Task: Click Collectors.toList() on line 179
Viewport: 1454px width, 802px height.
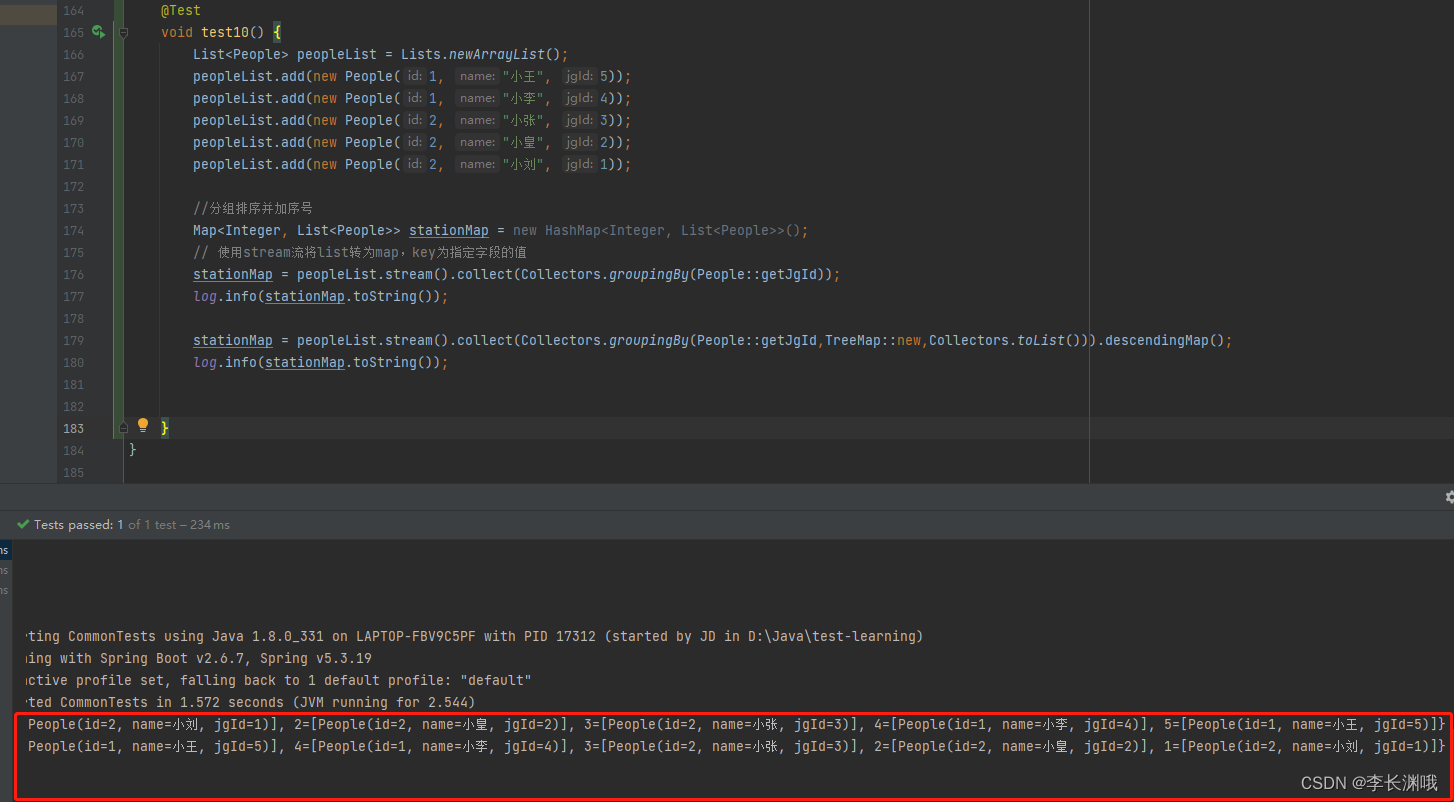Action: click(x=1009, y=340)
